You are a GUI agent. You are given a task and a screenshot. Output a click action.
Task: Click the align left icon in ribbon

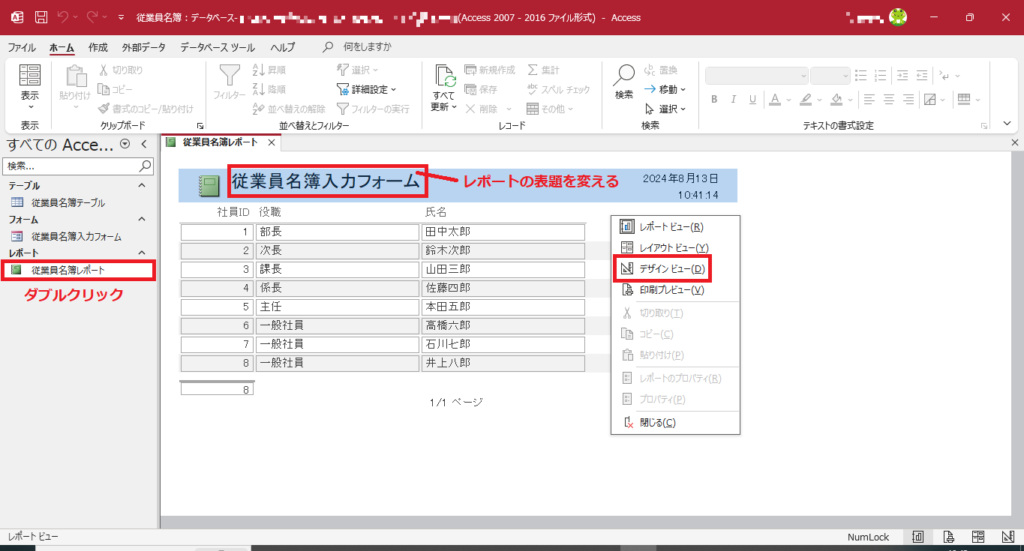[x=869, y=99]
